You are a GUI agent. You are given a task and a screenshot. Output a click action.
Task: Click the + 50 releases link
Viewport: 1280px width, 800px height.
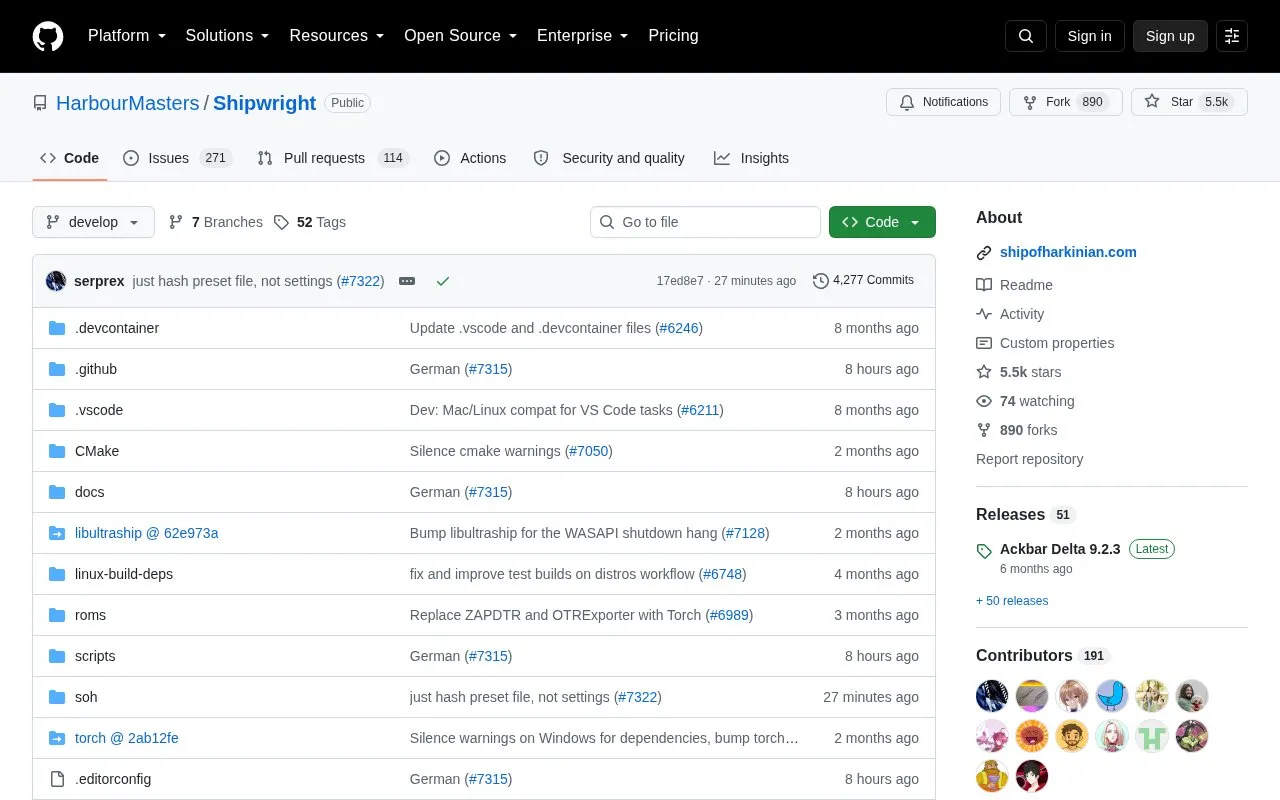tap(1012, 601)
